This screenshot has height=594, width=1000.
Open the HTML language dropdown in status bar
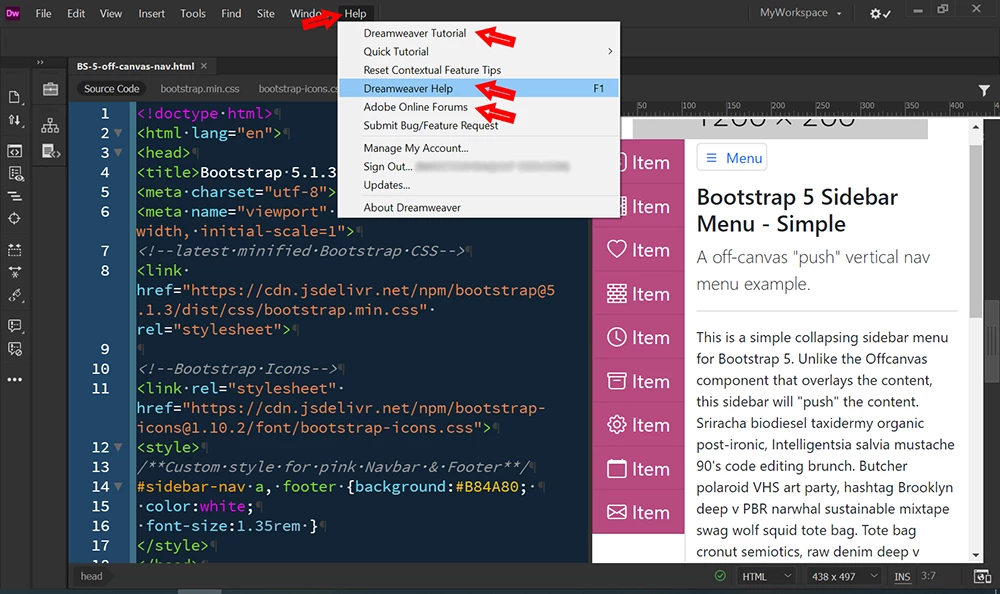[767, 576]
